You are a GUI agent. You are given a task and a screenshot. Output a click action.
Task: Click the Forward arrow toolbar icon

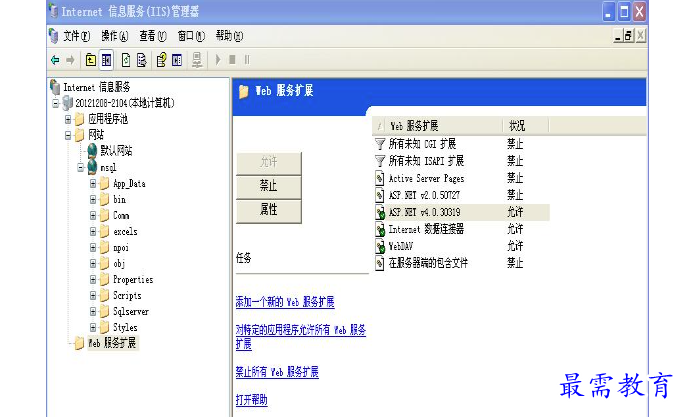click(70, 60)
